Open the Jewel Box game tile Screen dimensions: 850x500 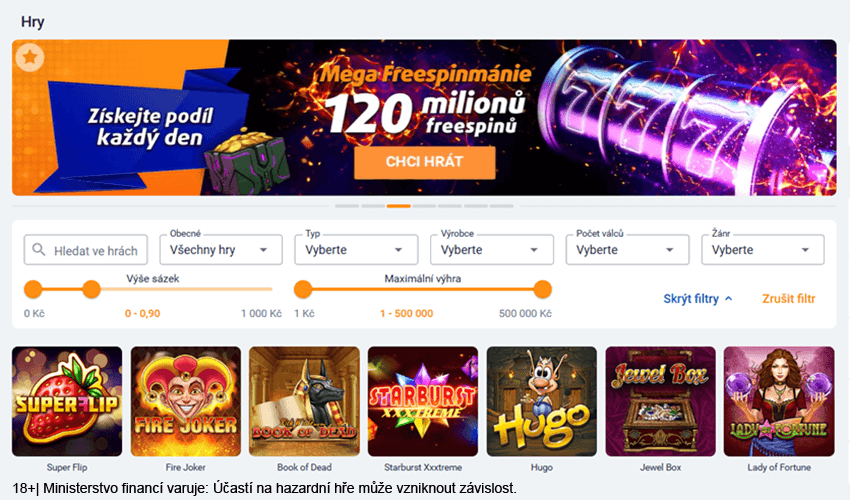coord(660,401)
